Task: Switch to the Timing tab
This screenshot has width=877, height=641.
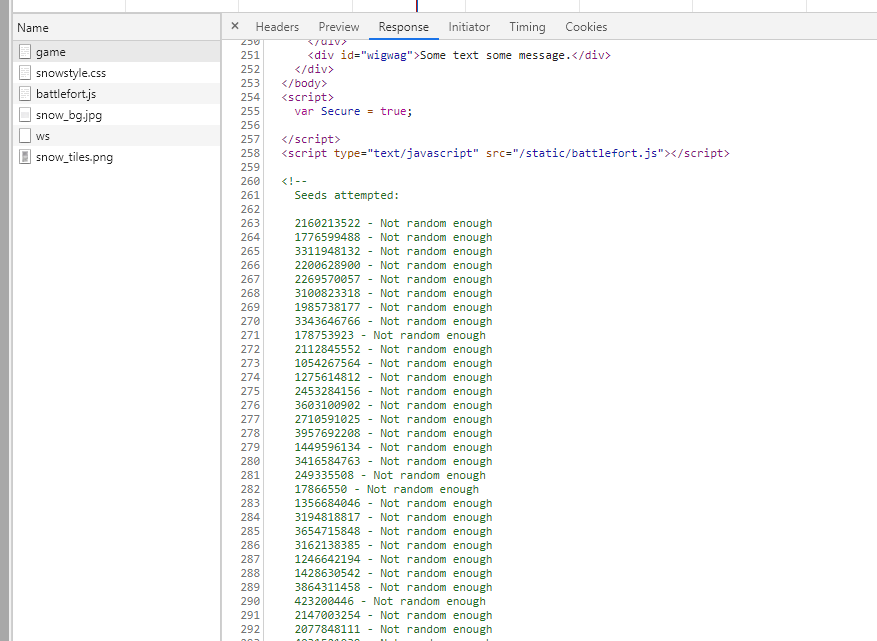Action: (x=527, y=27)
